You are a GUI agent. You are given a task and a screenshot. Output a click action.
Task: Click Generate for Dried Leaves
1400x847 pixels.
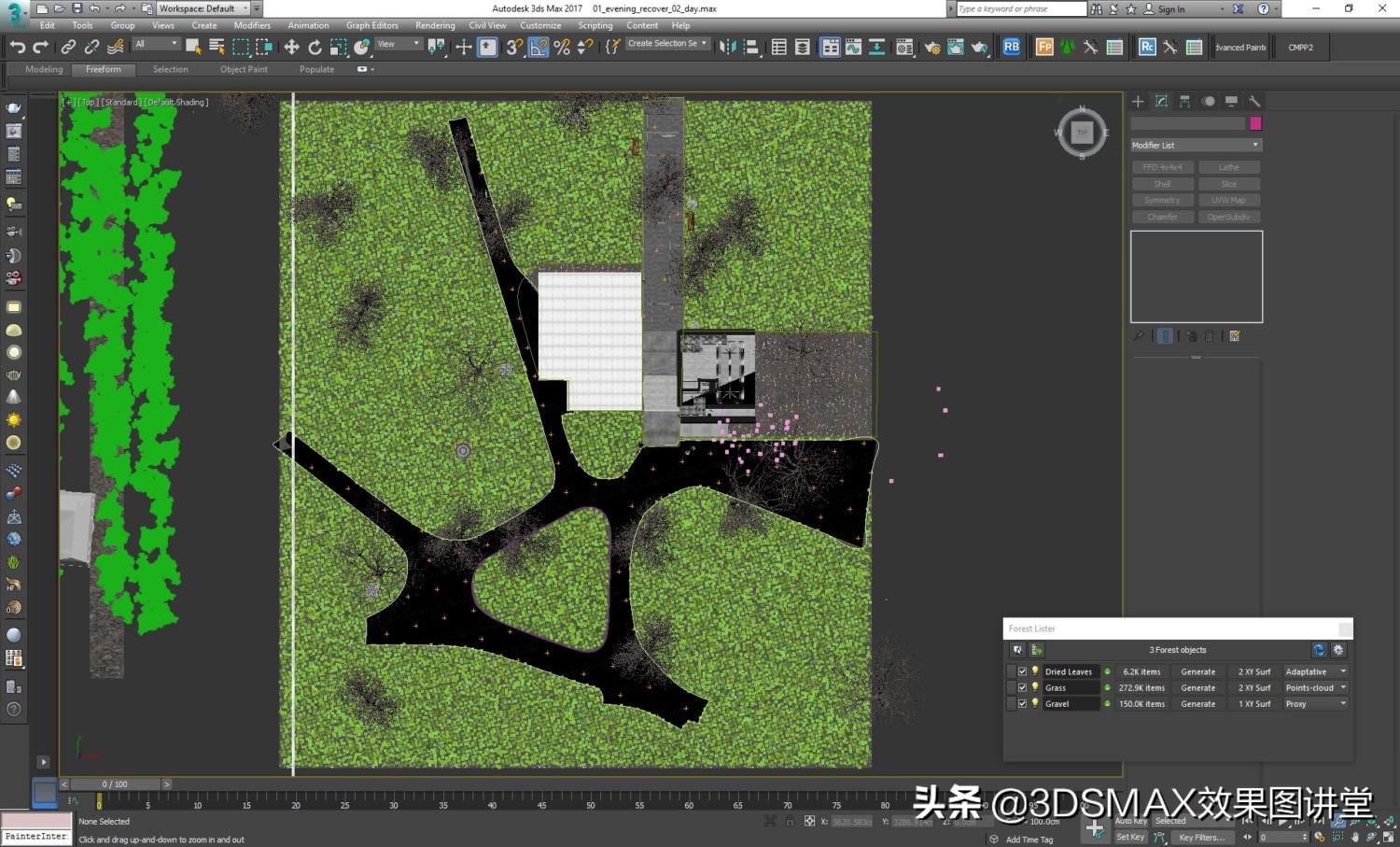click(1197, 671)
